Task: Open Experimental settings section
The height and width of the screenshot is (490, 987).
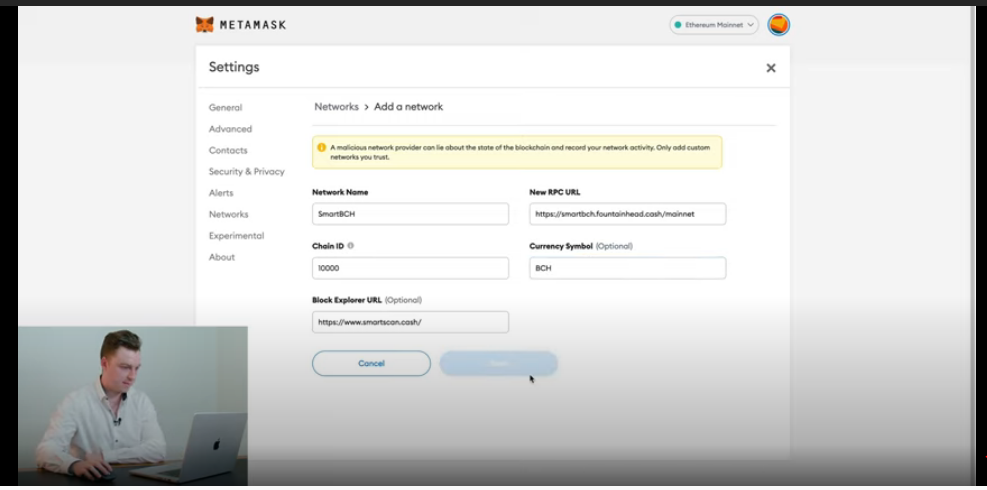Action: pyautogui.click(x=237, y=236)
